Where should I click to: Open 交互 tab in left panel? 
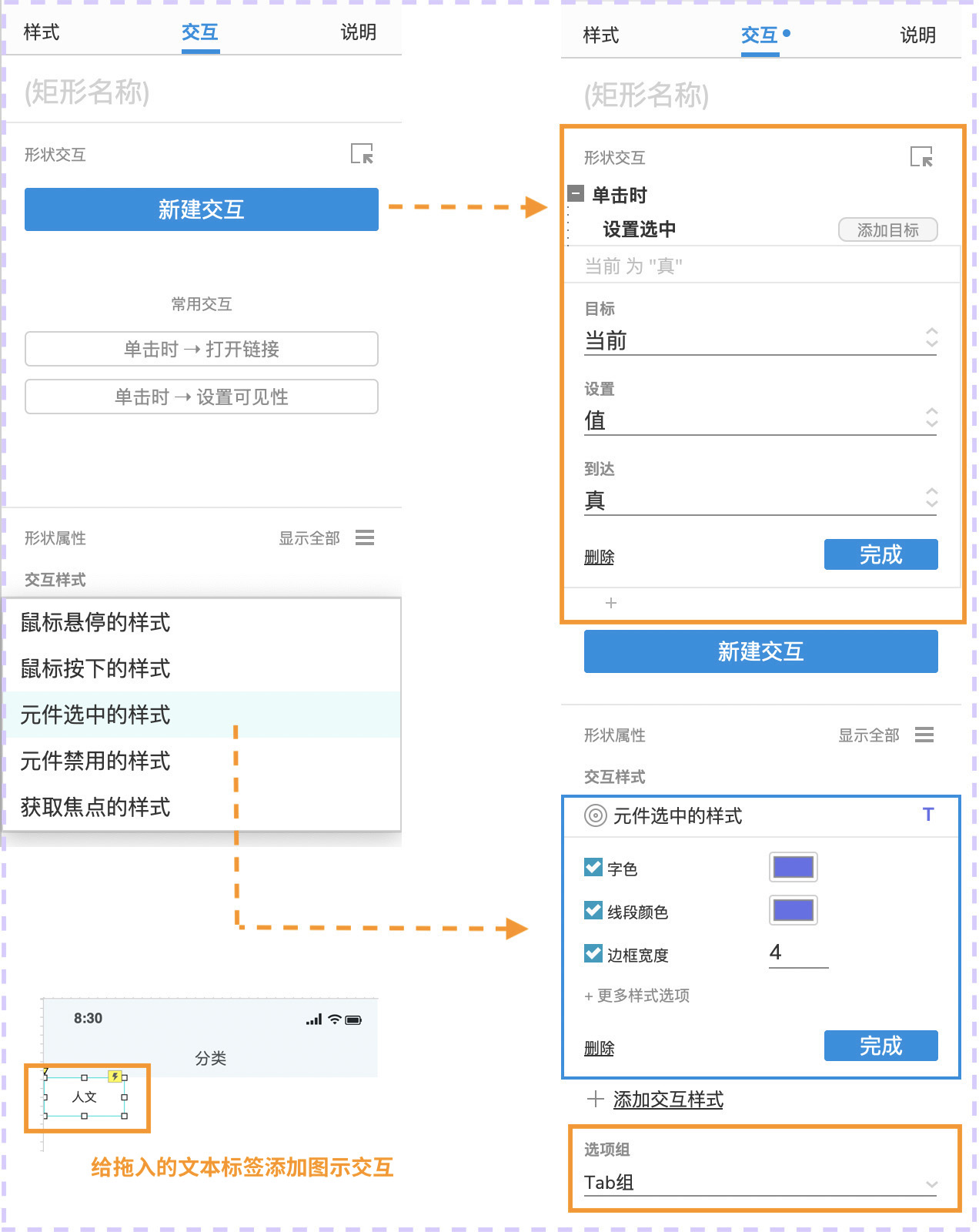(x=200, y=32)
